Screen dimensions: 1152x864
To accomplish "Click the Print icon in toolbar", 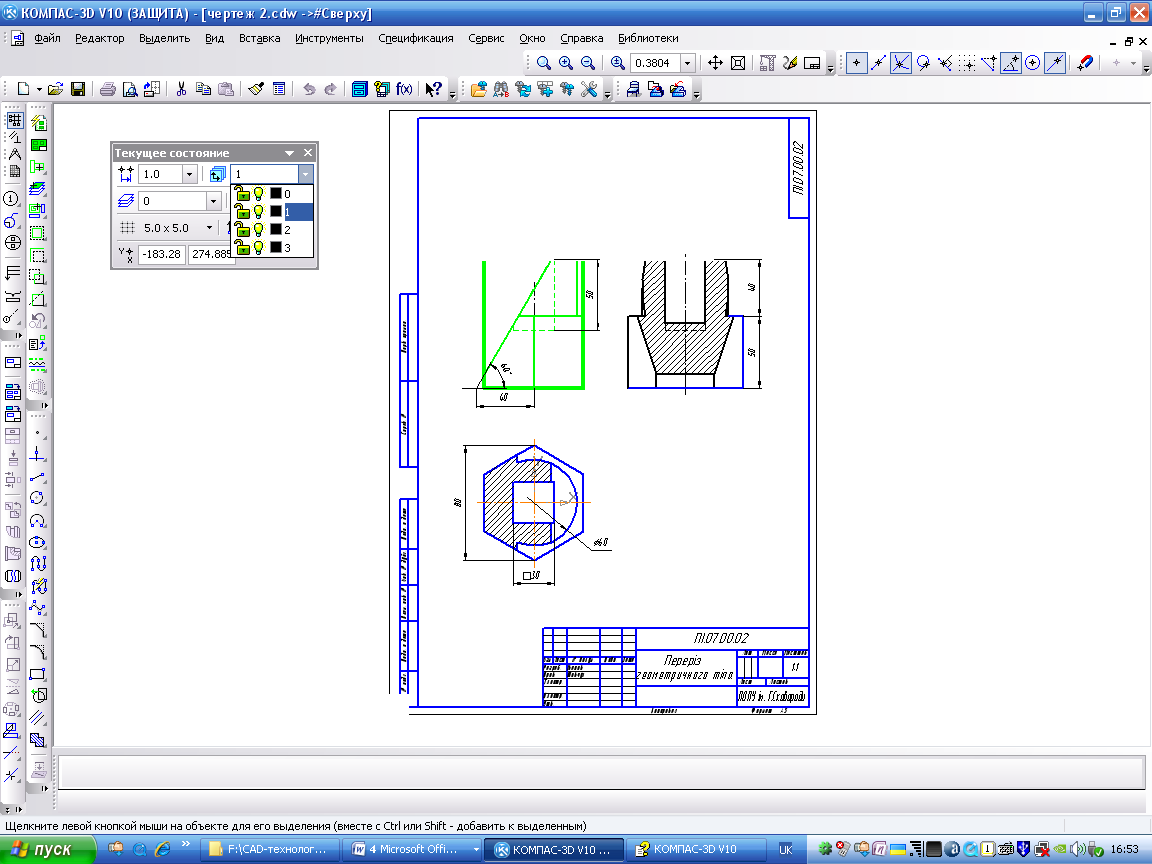I will pyautogui.click(x=107, y=89).
